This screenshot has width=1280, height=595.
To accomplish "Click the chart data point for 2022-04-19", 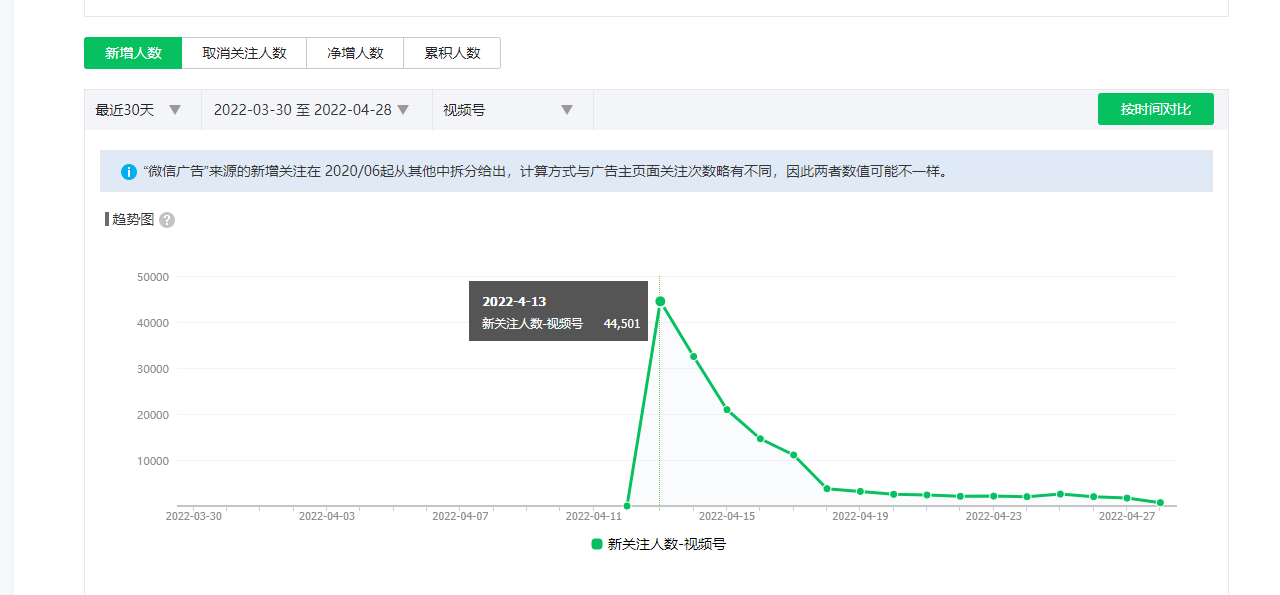I will [x=860, y=491].
